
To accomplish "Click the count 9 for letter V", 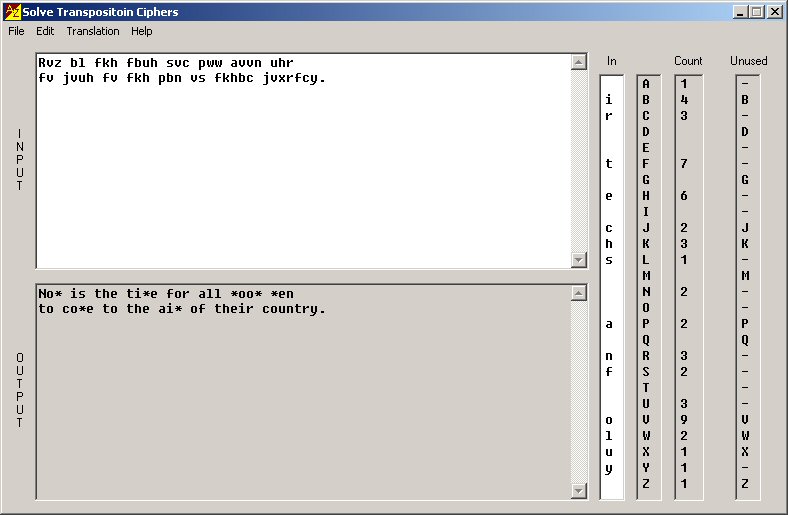I will pos(684,420).
